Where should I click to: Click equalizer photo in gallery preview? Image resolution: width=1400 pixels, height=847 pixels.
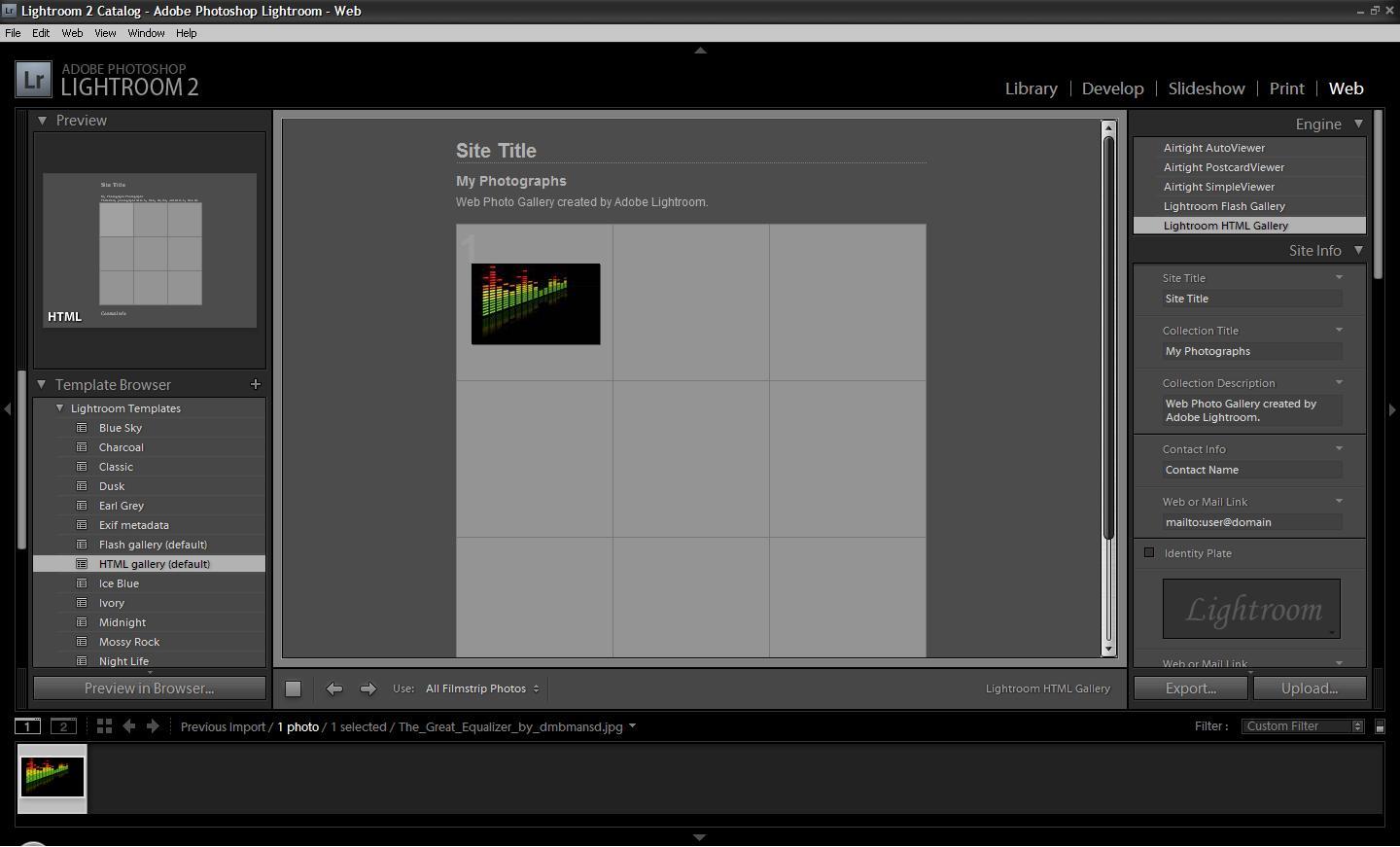click(536, 303)
